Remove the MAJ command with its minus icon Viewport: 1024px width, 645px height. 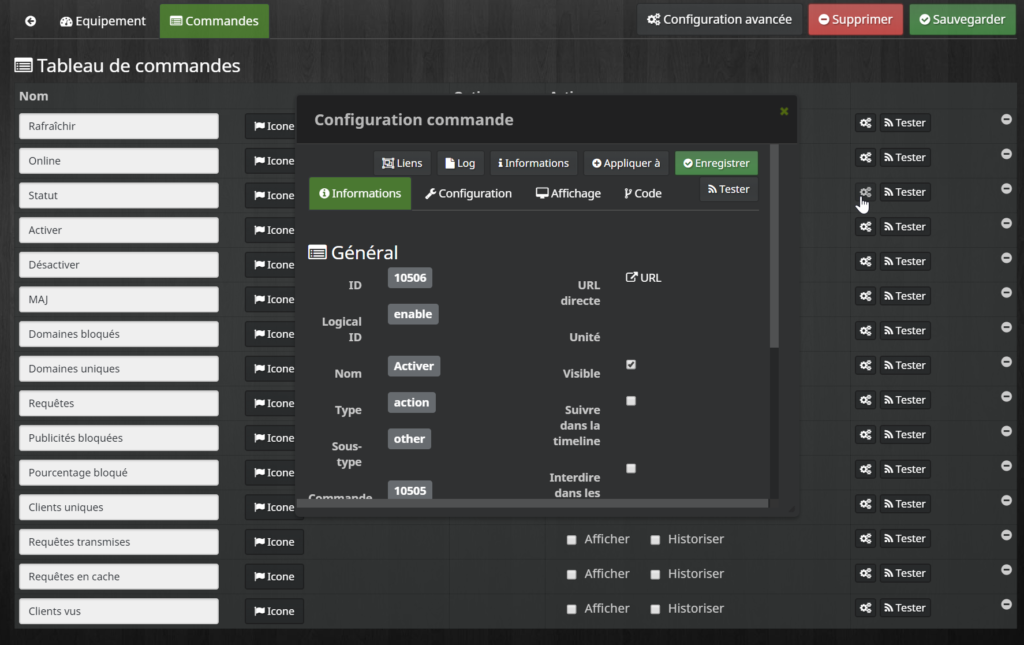[x=1006, y=292]
